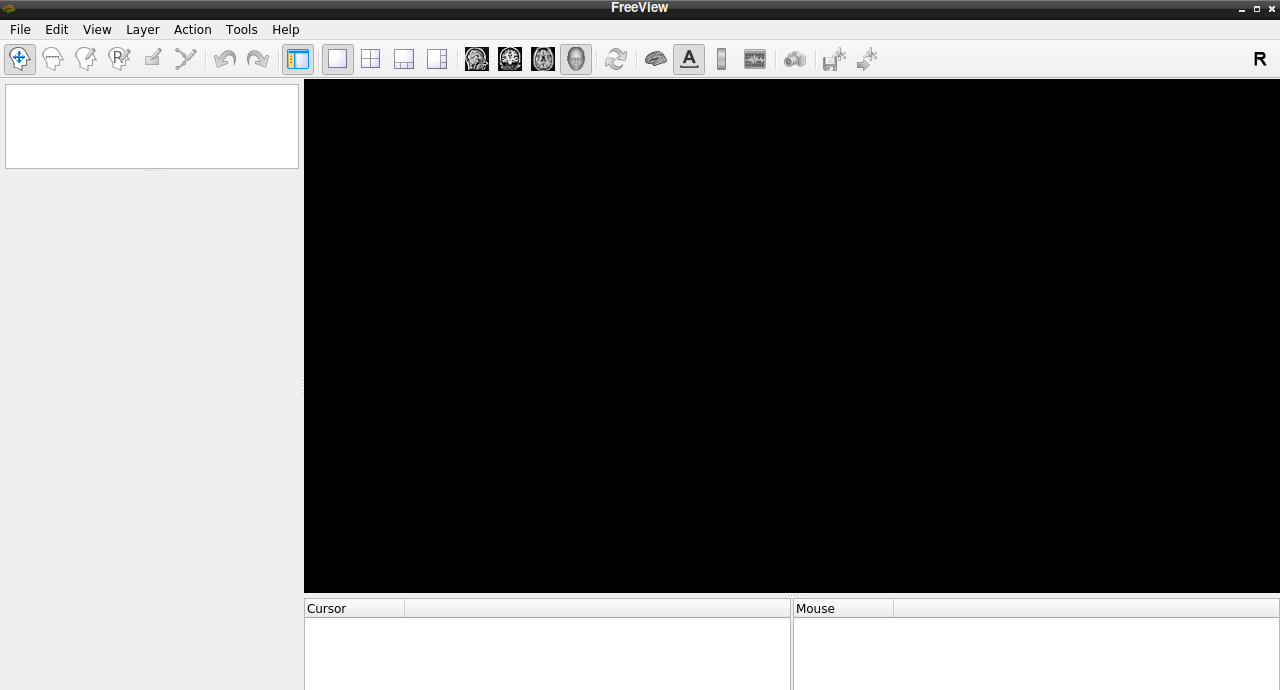Viewport: 1280px width, 690px height.
Task: Click the Undo arrow icon
Action: pyautogui.click(x=225, y=60)
